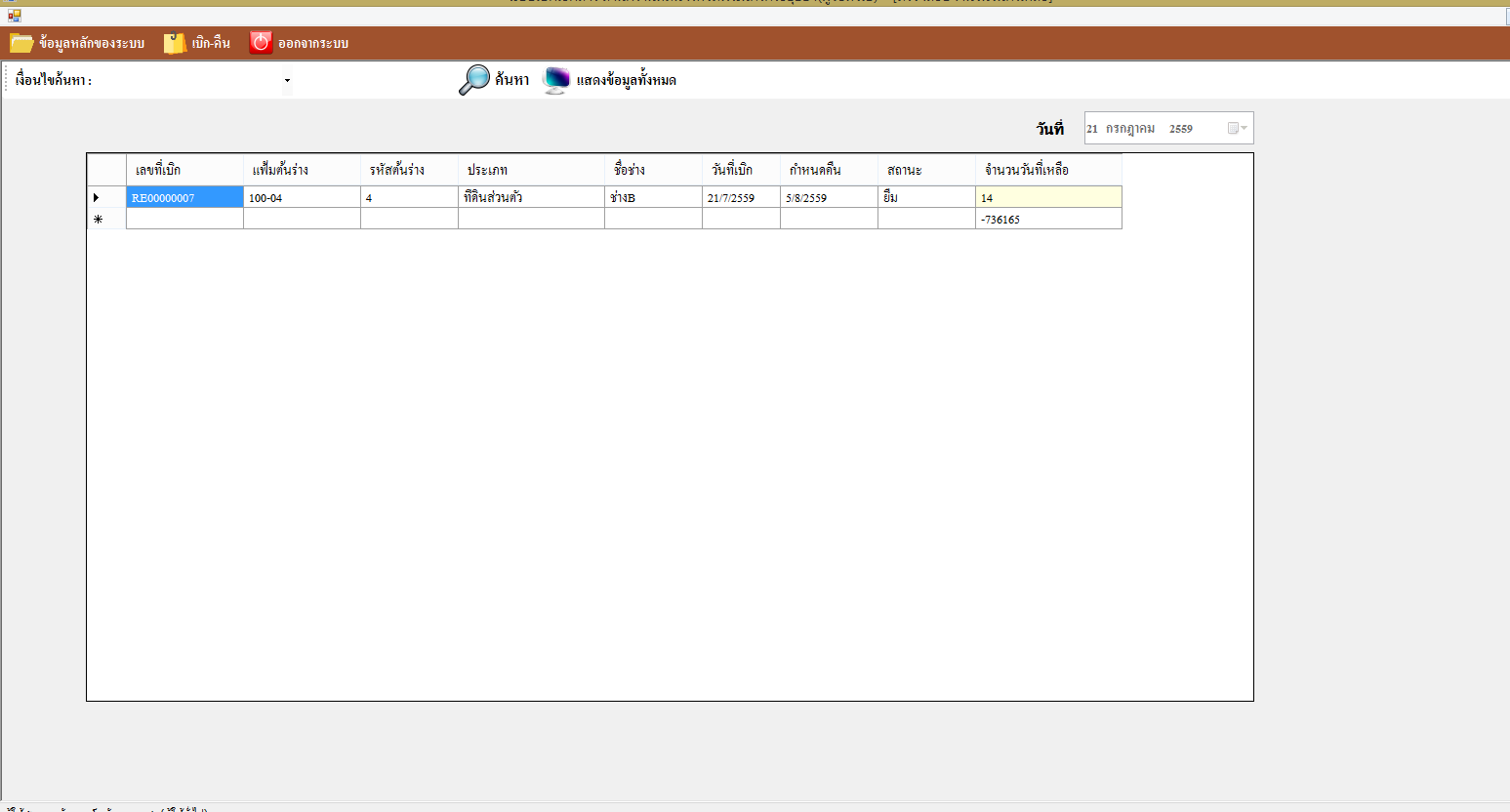Screen dimensions: 1510x812
Task: Select the รหัสต้นร่าง cell containing 4
Action: [x=409, y=197]
